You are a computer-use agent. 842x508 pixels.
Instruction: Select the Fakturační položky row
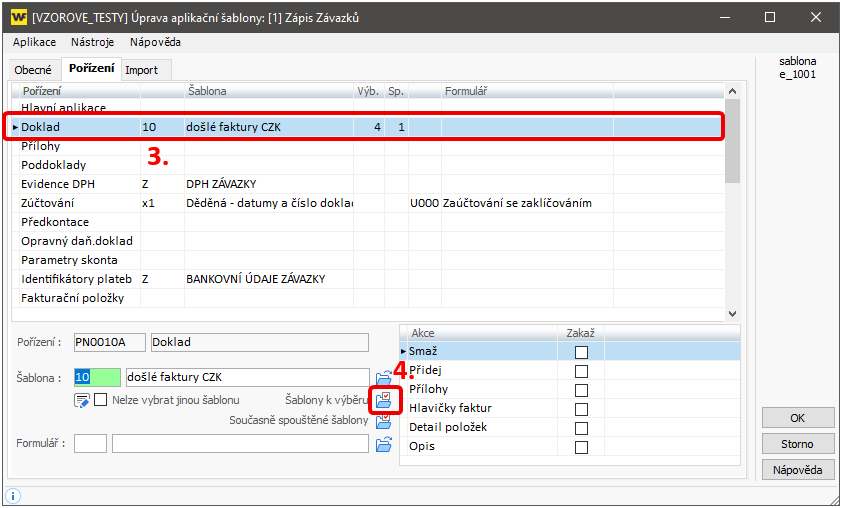(368, 298)
